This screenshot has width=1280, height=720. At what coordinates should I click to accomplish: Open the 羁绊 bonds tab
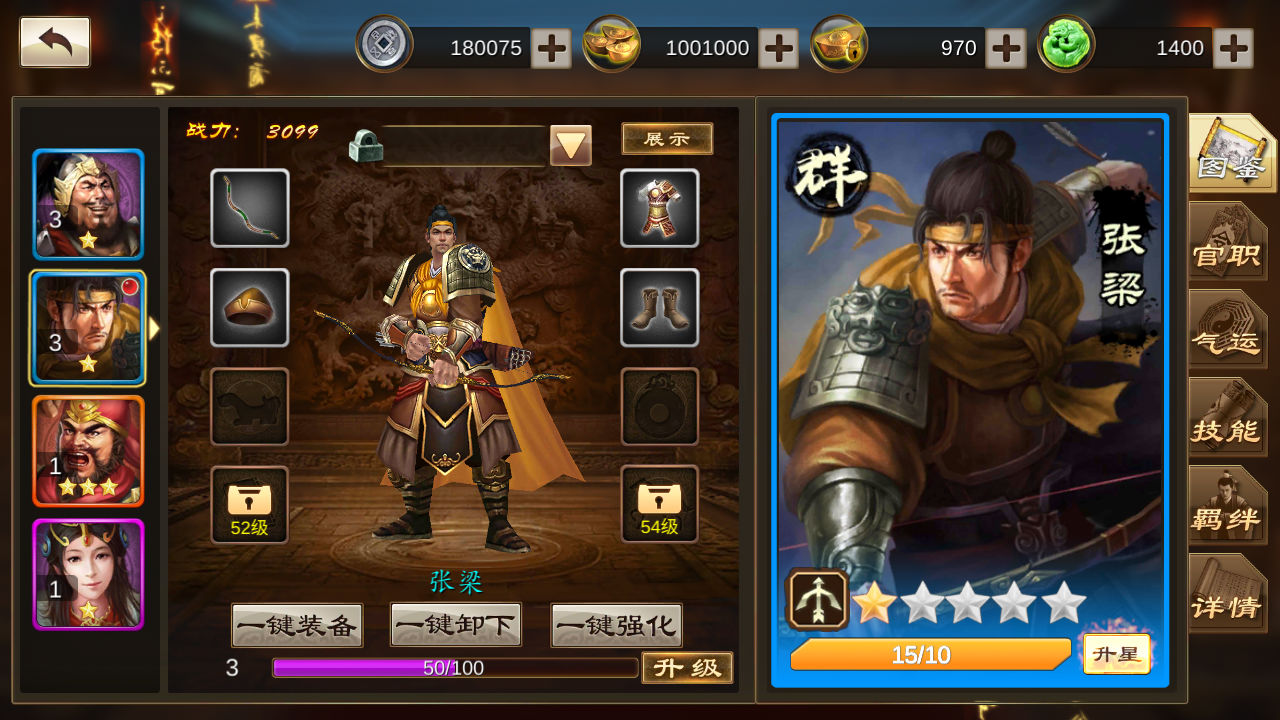[1227, 506]
